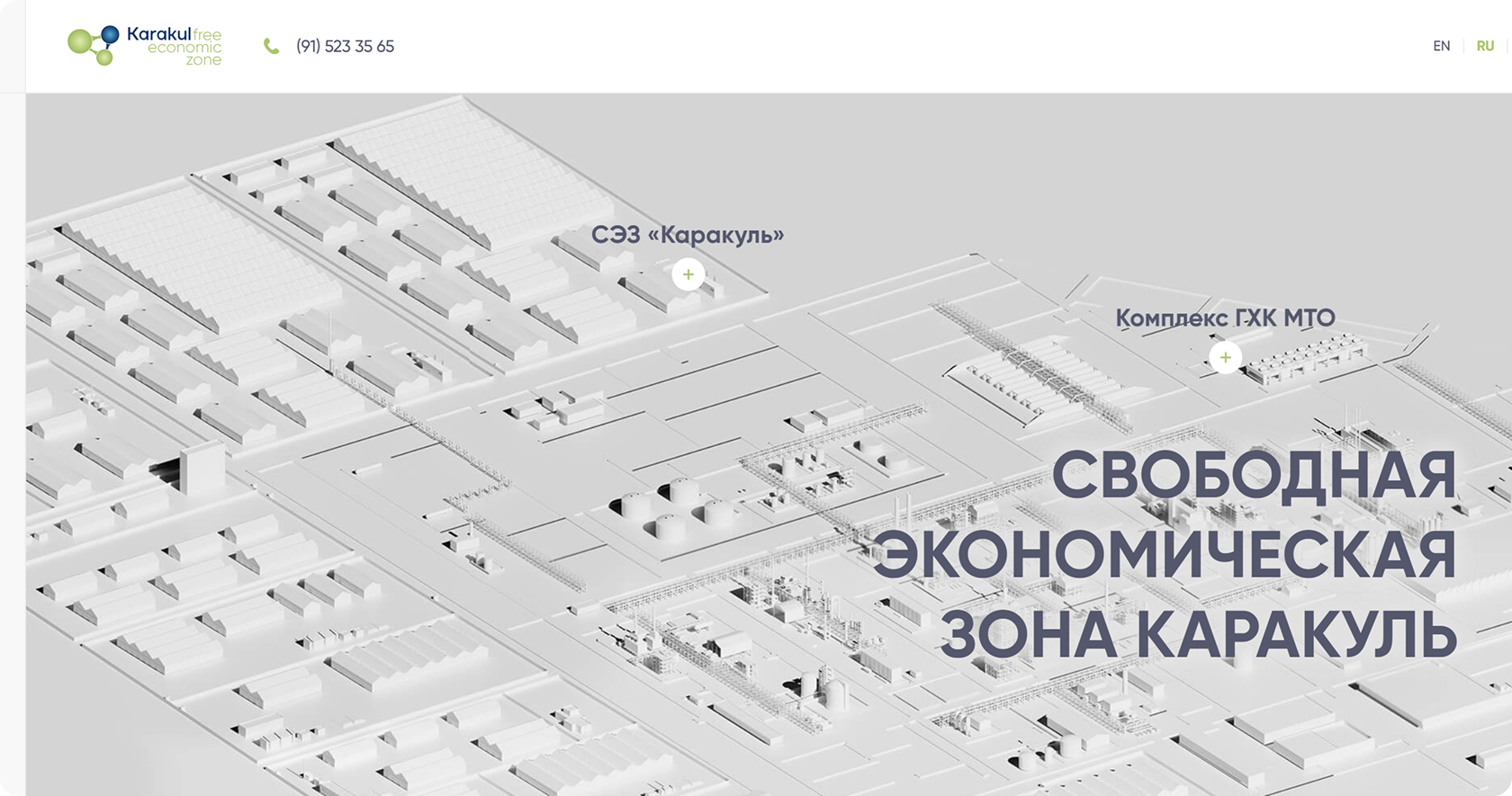Switch site language to EN
Image resolution: width=1512 pixels, height=796 pixels.
coord(1441,46)
